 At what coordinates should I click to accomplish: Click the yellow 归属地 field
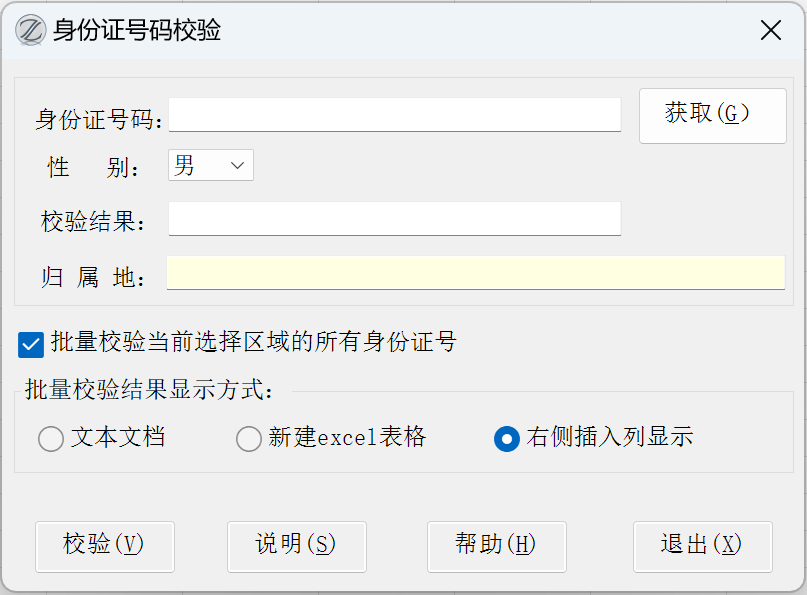click(476, 273)
